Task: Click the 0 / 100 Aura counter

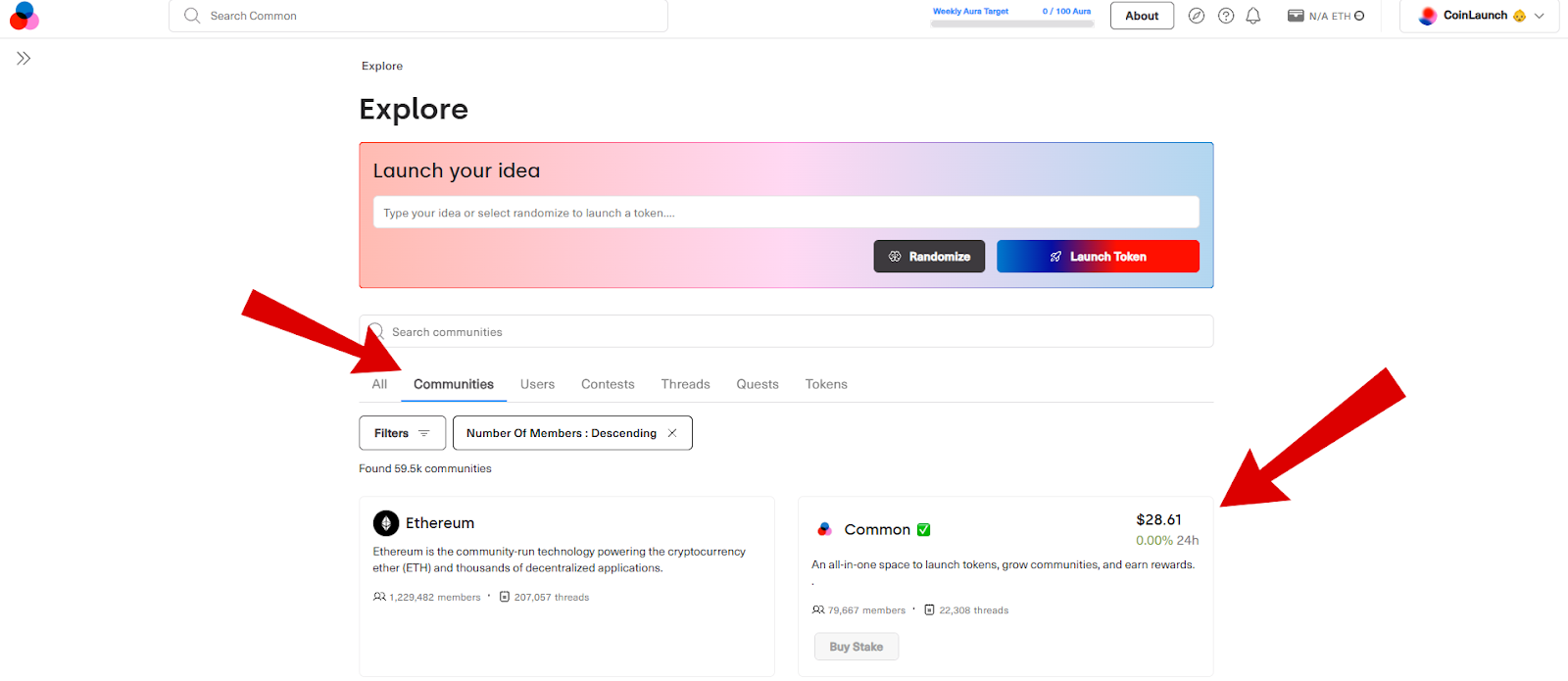Action: (x=1066, y=11)
